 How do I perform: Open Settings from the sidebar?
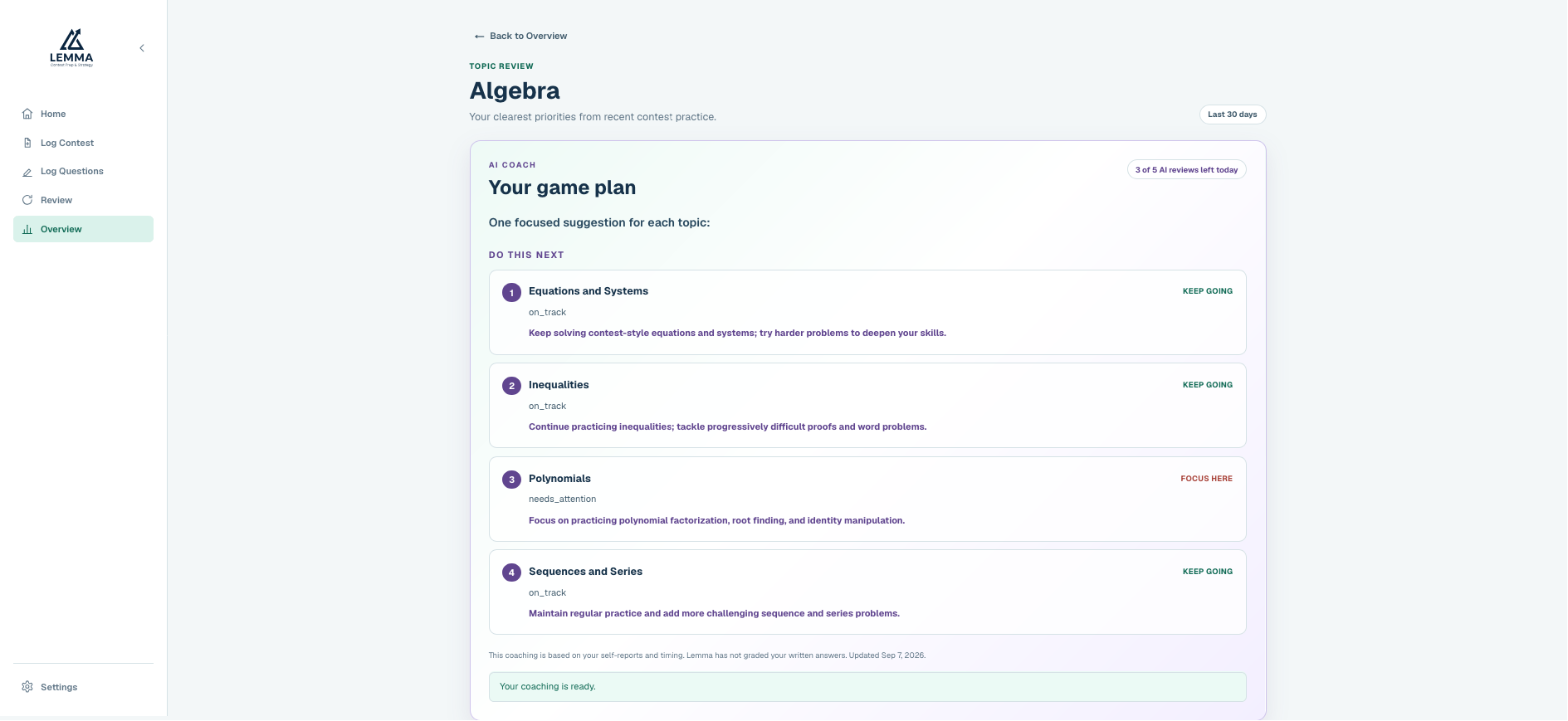[83, 687]
